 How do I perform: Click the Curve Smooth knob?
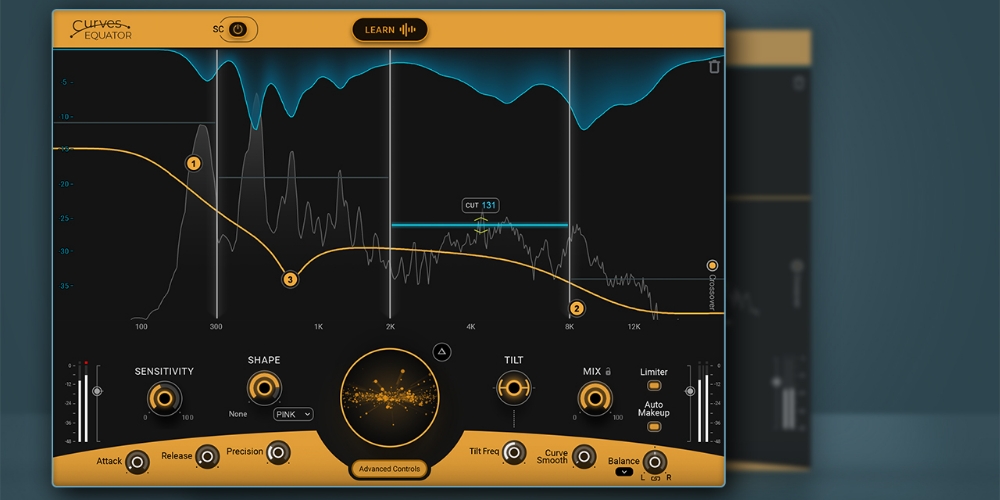tap(583, 455)
